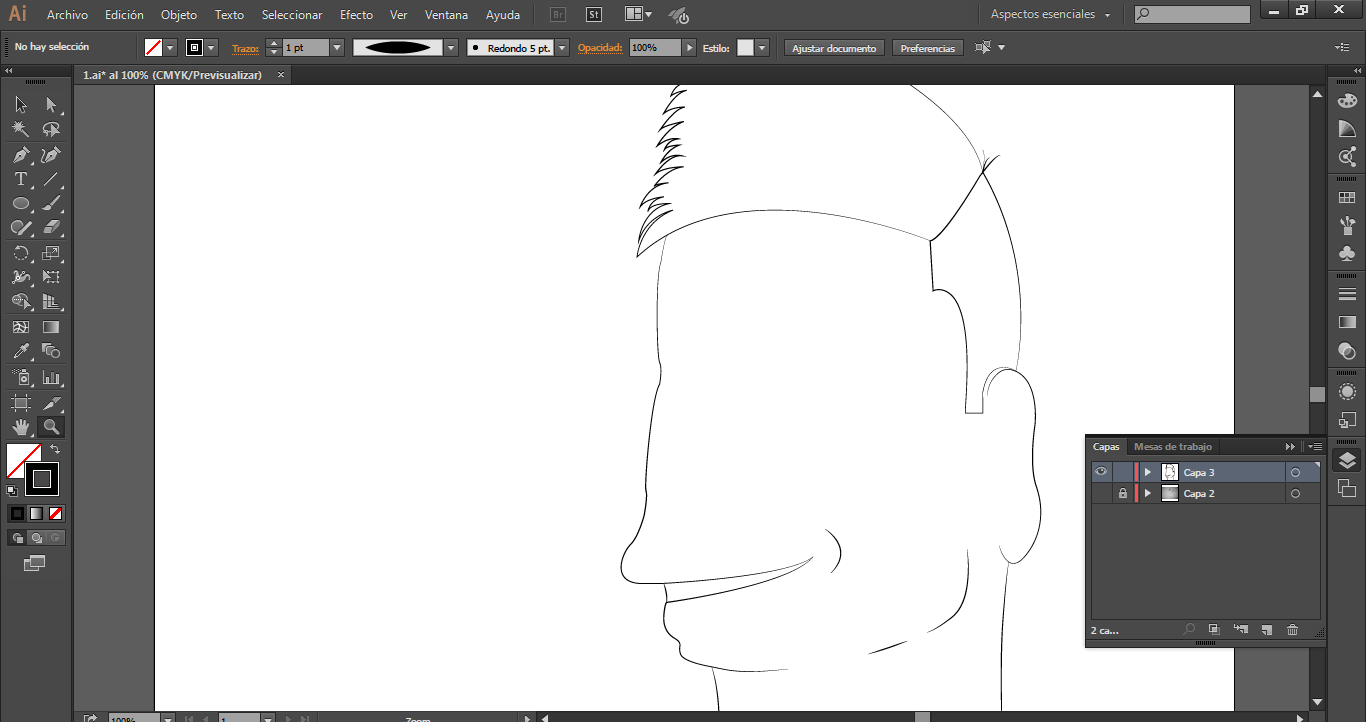This screenshot has width=1366, height=722.
Task: Open the Color panel palette icon
Action: [x=1347, y=101]
